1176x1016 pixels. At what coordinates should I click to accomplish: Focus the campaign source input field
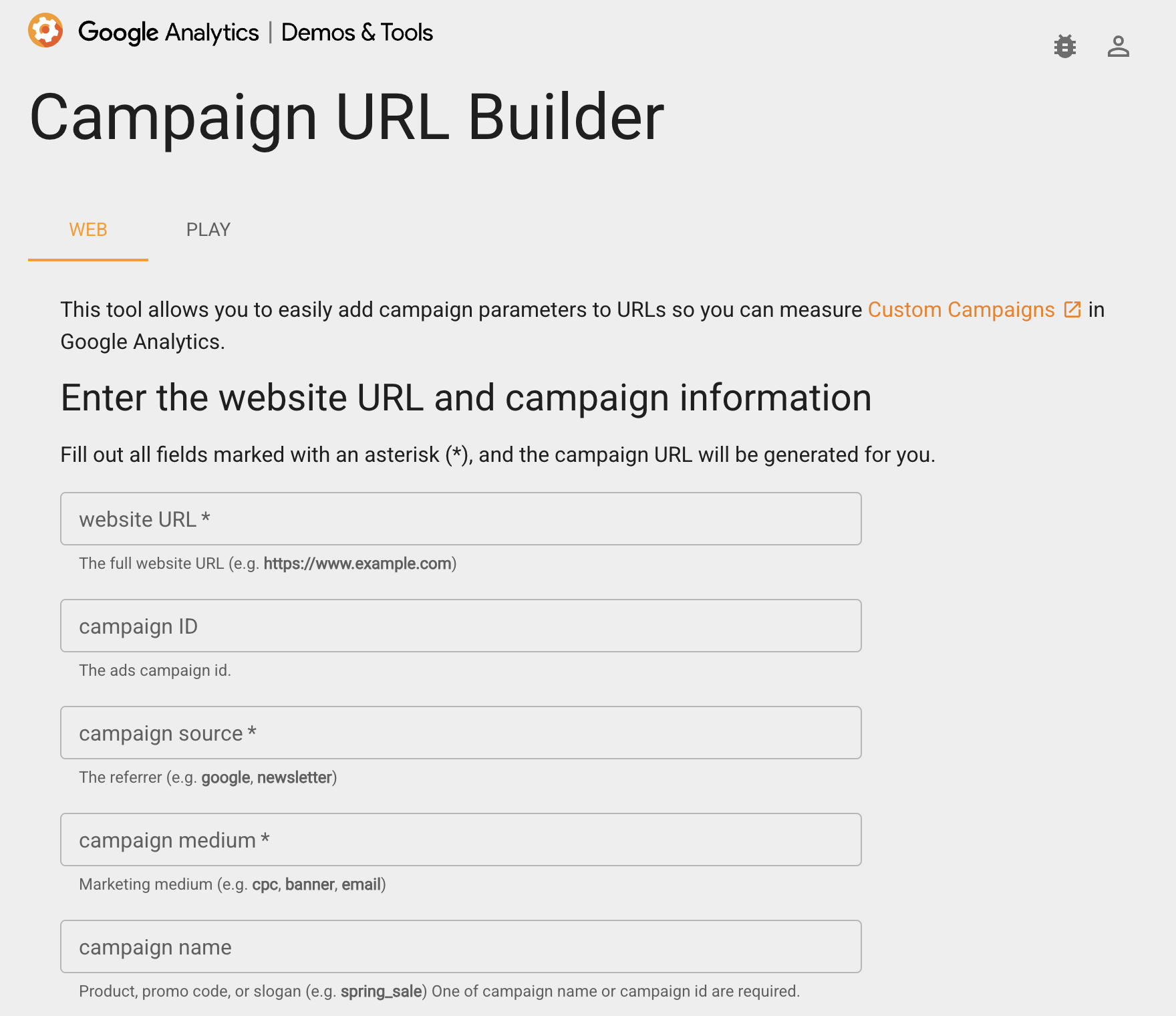coord(461,733)
